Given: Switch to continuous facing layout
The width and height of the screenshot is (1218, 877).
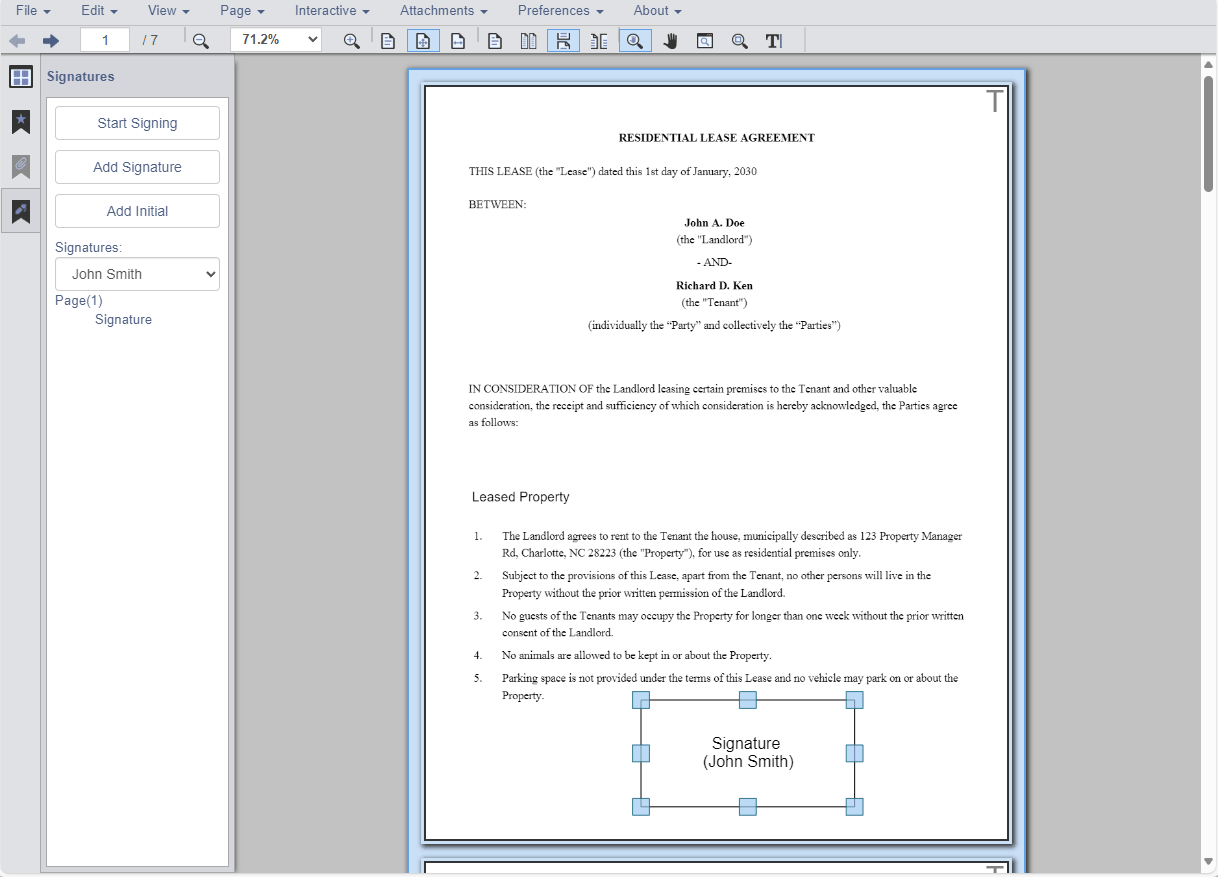Looking at the screenshot, I should pos(598,41).
